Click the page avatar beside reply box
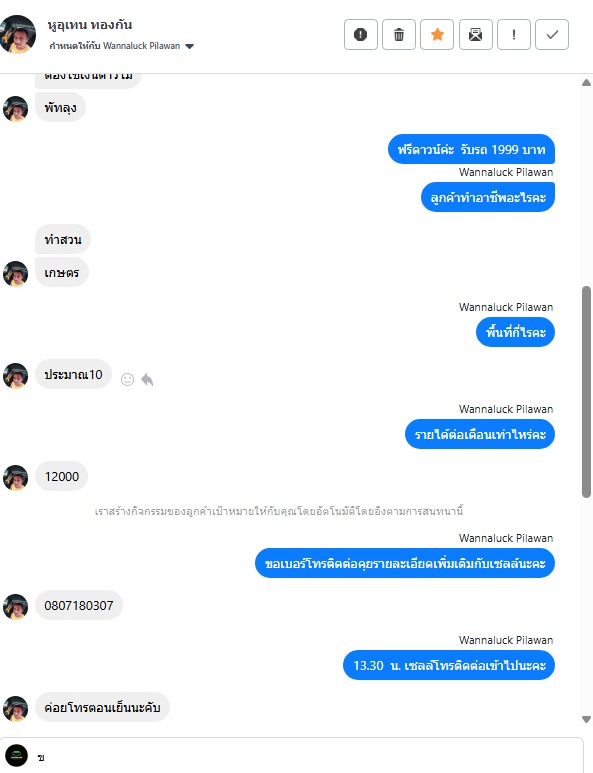 point(16,756)
